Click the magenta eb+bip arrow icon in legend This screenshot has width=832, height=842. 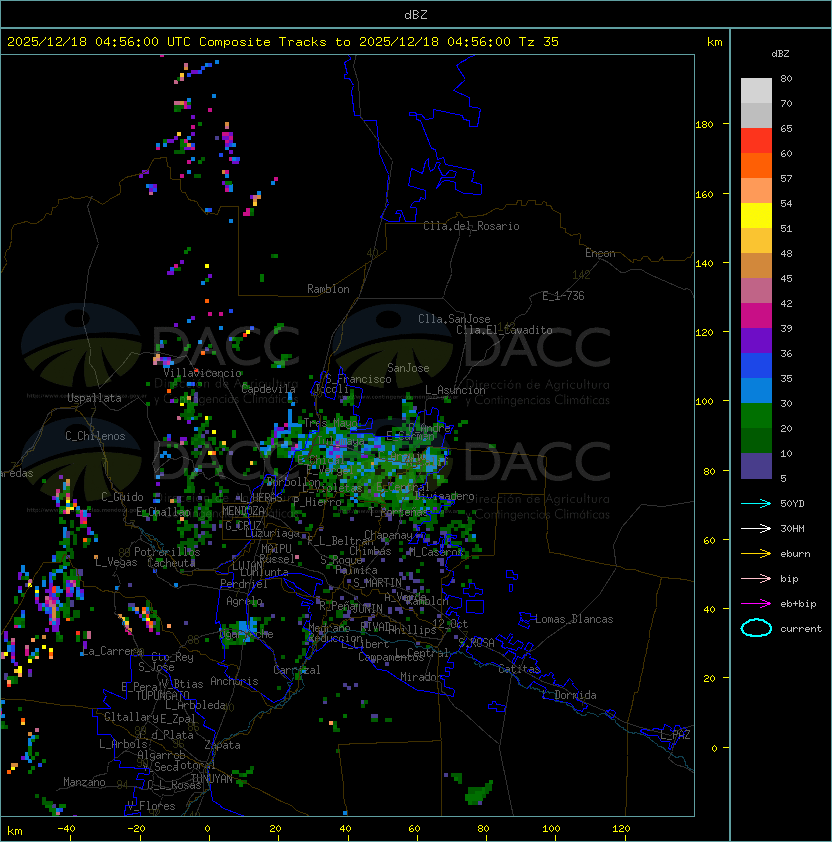[756, 604]
